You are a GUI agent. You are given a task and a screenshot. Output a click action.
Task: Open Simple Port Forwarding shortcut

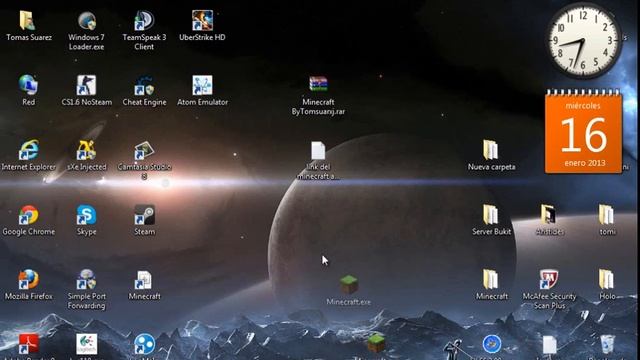pyautogui.click(x=87, y=280)
